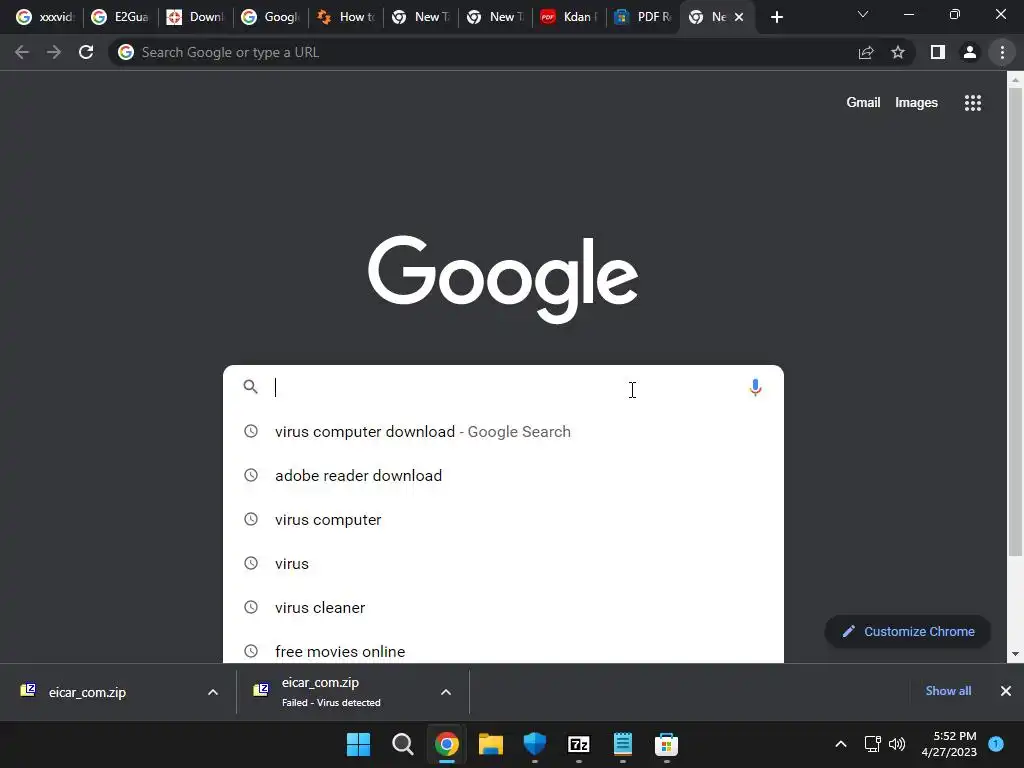Click the Google search input field
1024x768 pixels.
click(503, 387)
